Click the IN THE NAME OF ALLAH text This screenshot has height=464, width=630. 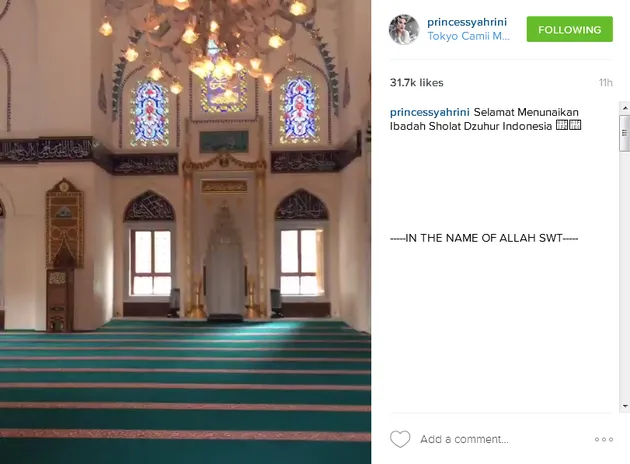(484, 238)
